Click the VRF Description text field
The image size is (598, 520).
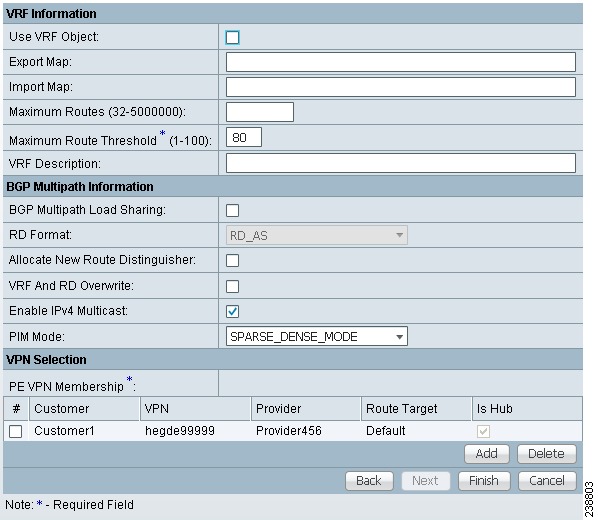pyautogui.click(x=400, y=163)
